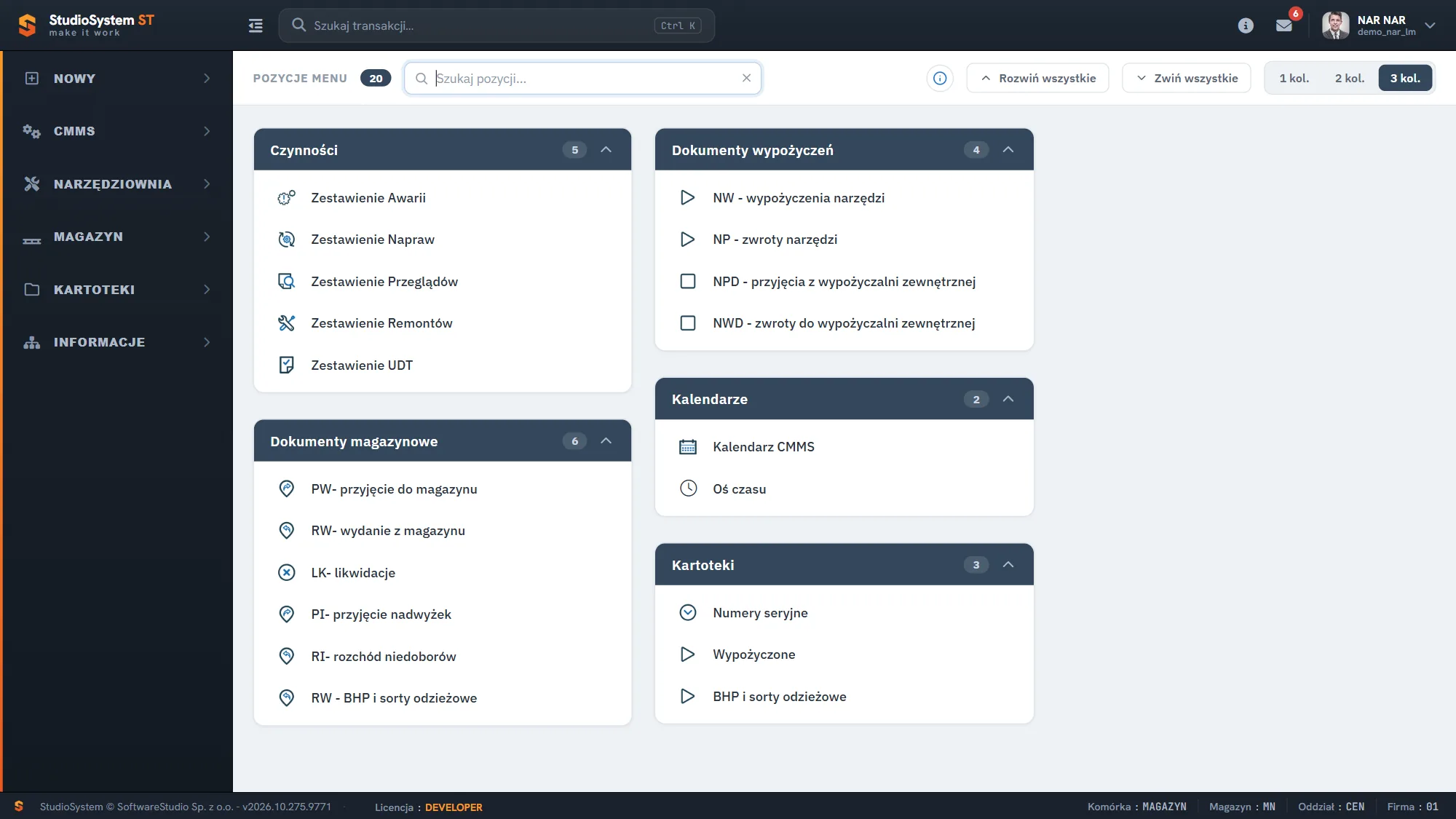This screenshot has width=1456, height=819.
Task: Open the CMMS sidebar menu
Action: pyautogui.click(x=116, y=131)
